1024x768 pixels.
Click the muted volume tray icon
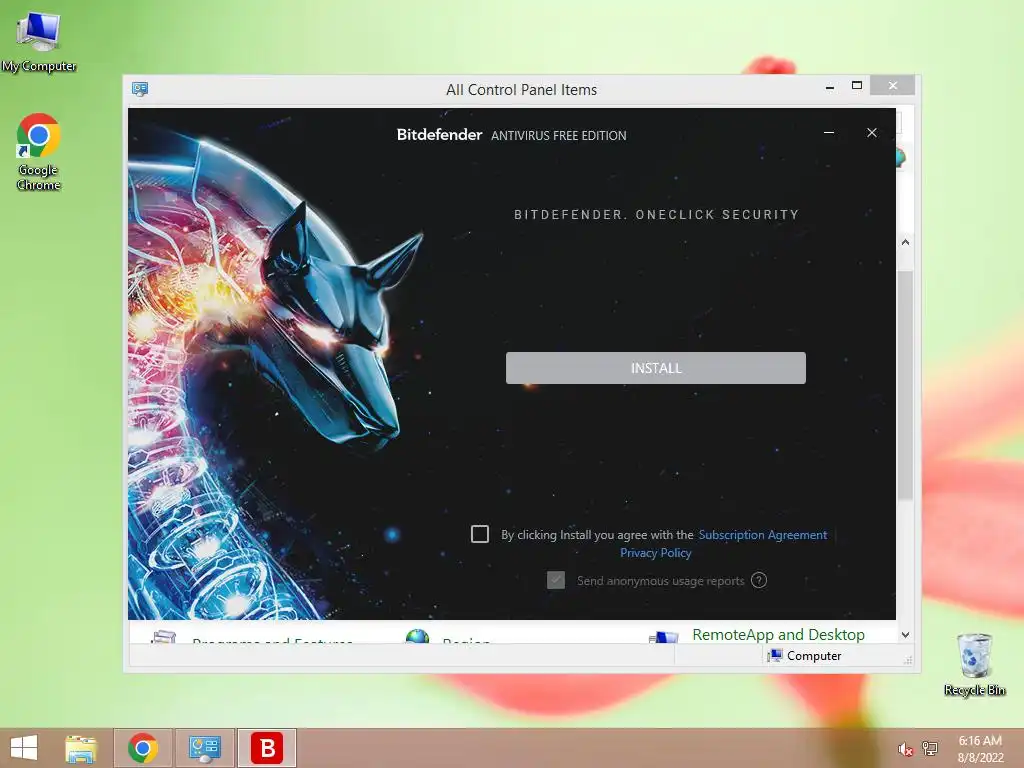(905, 749)
